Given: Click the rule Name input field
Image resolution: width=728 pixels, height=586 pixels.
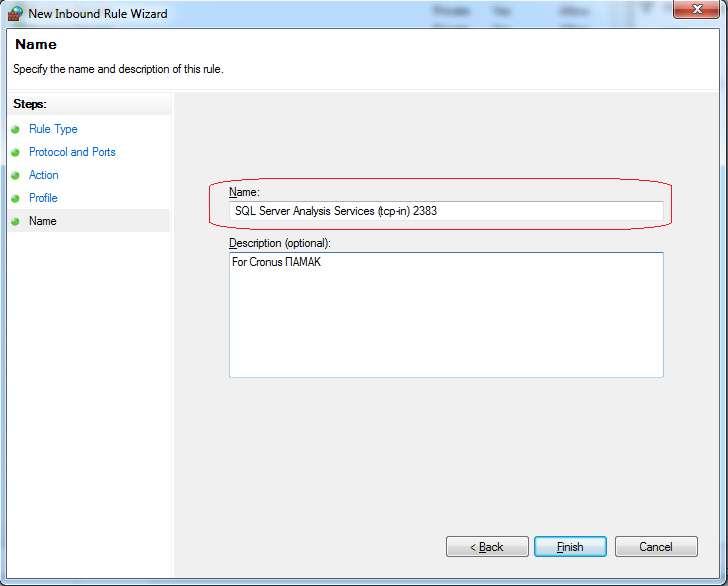Looking at the screenshot, I should [446, 211].
